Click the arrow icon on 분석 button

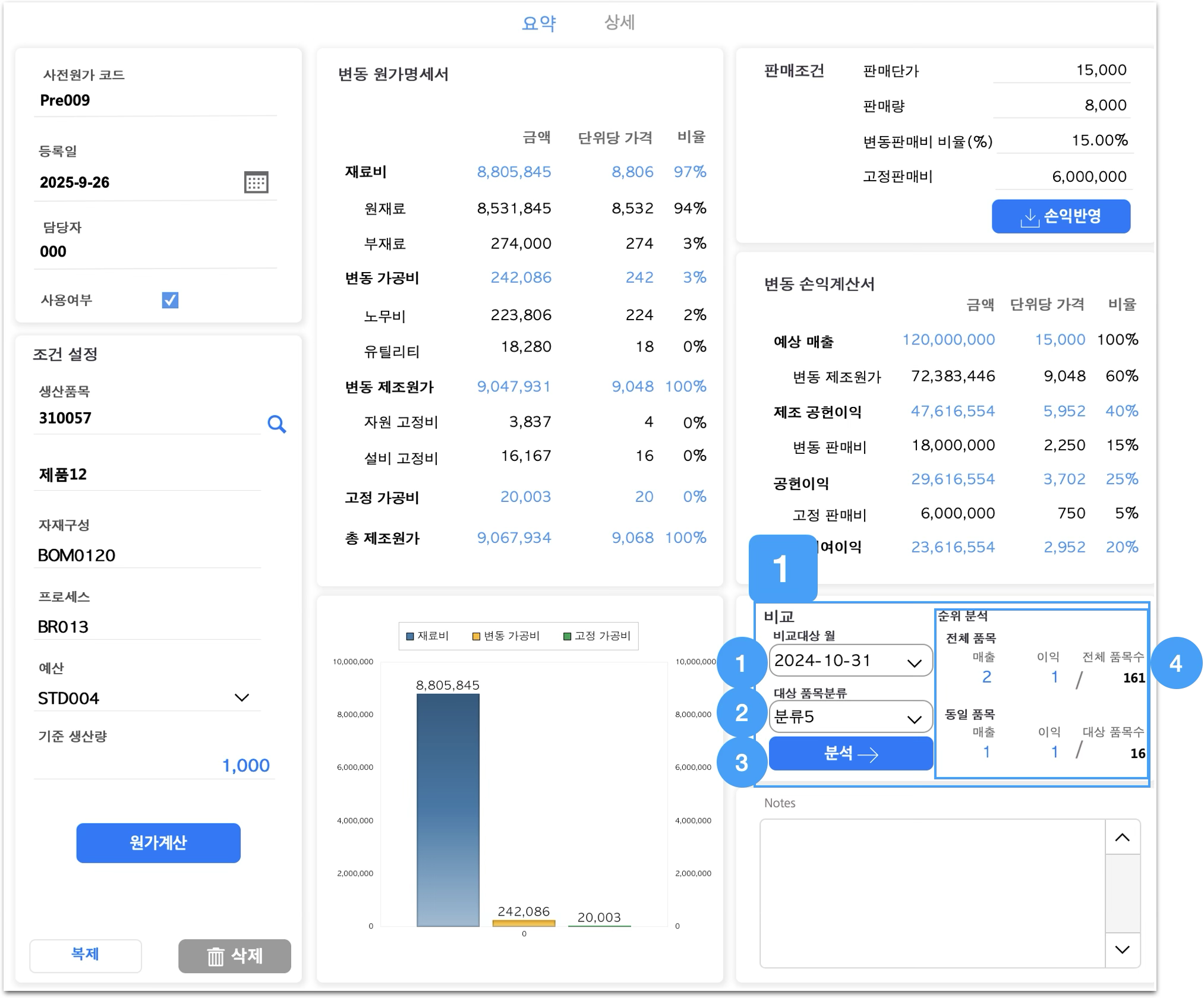(868, 754)
